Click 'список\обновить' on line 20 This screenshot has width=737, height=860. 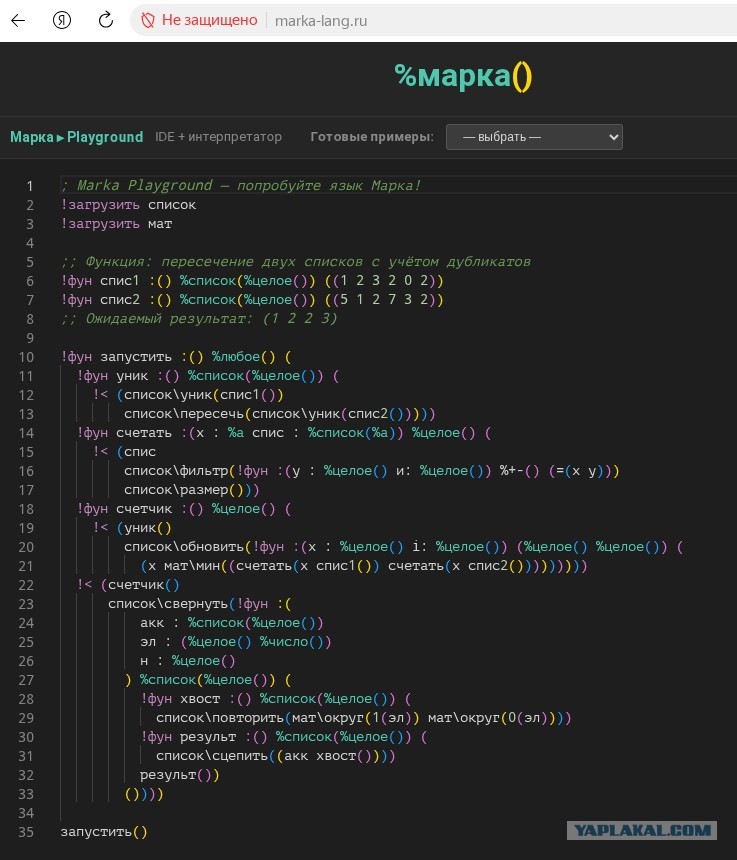click(x=184, y=547)
